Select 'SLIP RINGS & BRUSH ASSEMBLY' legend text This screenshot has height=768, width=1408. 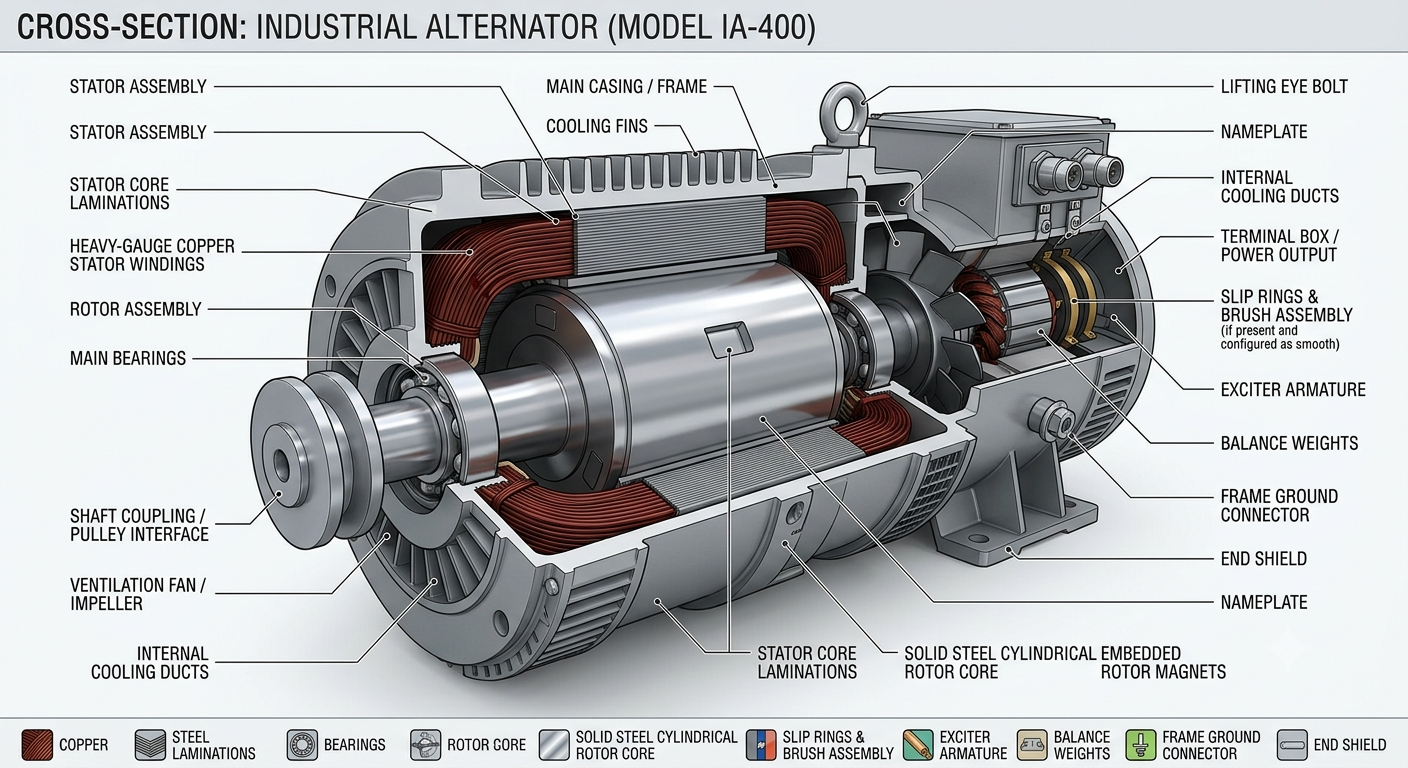coord(838,745)
